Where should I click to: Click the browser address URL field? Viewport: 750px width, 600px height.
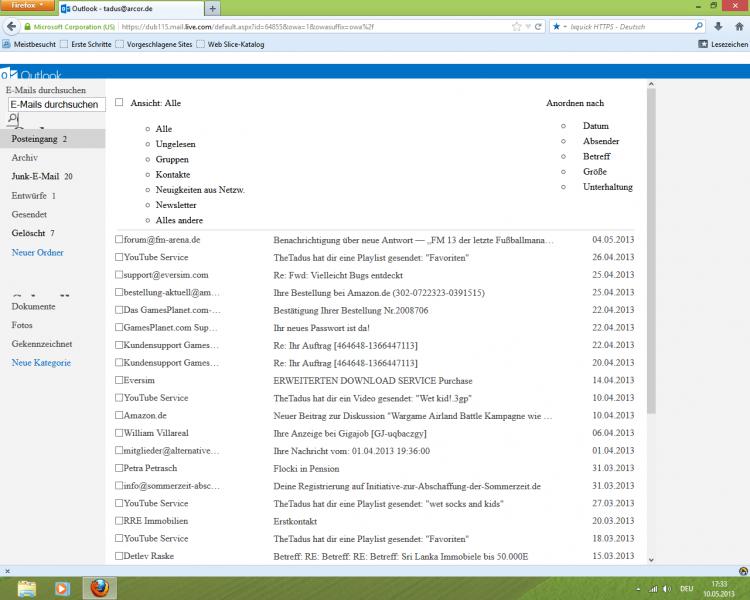tap(313, 27)
